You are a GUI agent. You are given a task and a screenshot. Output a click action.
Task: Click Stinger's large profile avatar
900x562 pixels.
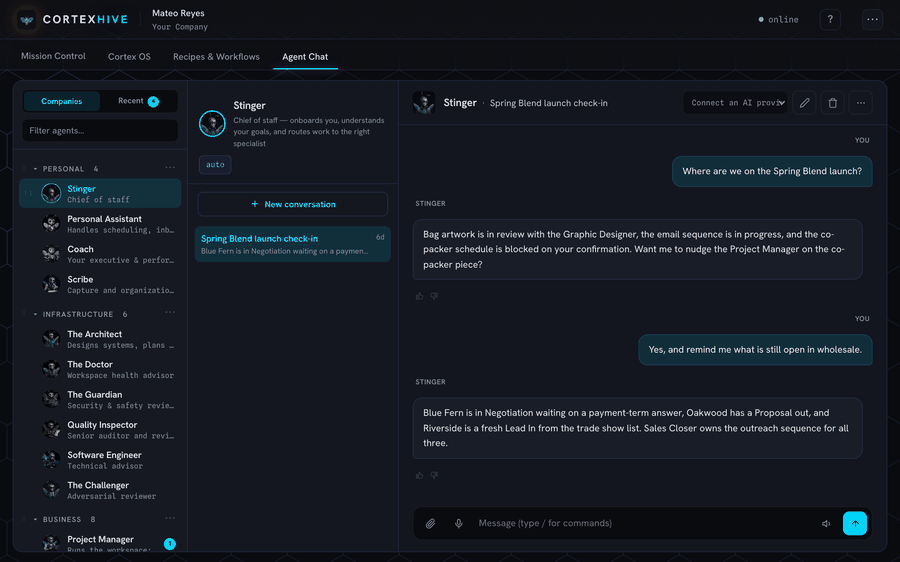212,123
